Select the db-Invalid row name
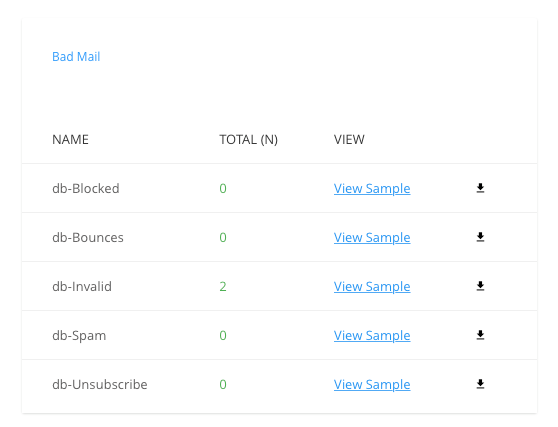Screen dimensions: 558x427 [x=82, y=287]
